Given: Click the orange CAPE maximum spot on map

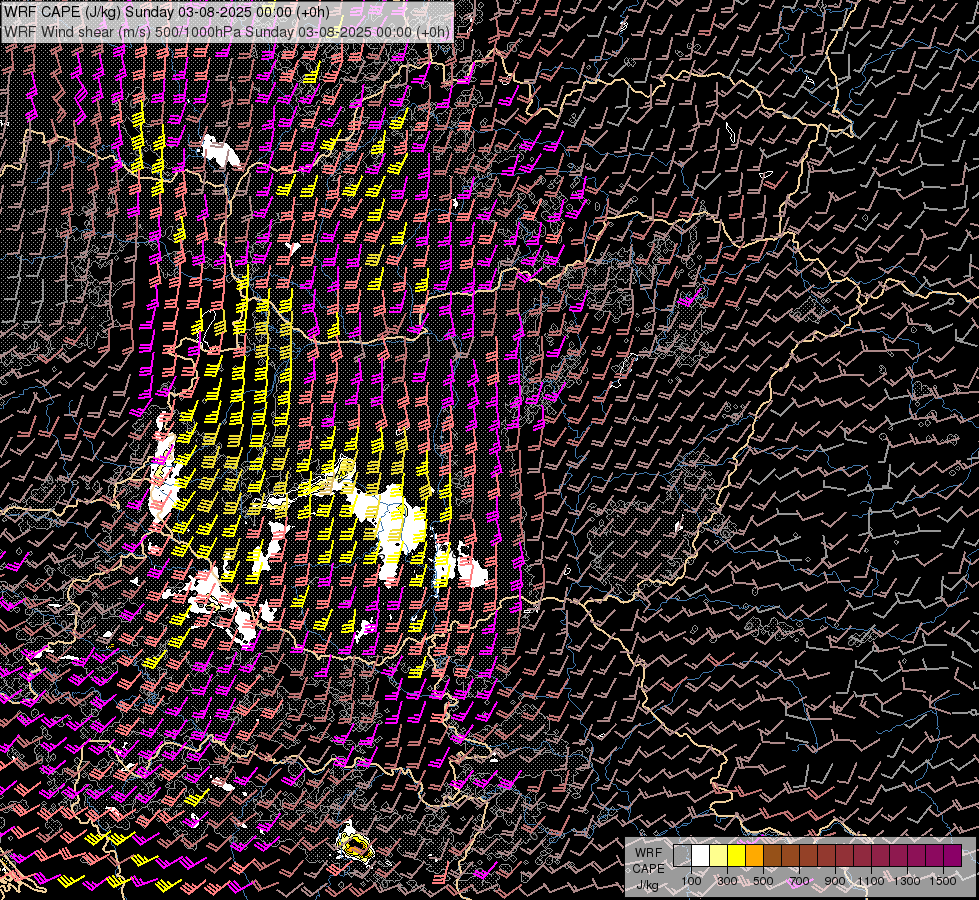Looking at the screenshot, I should (x=355, y=847).
